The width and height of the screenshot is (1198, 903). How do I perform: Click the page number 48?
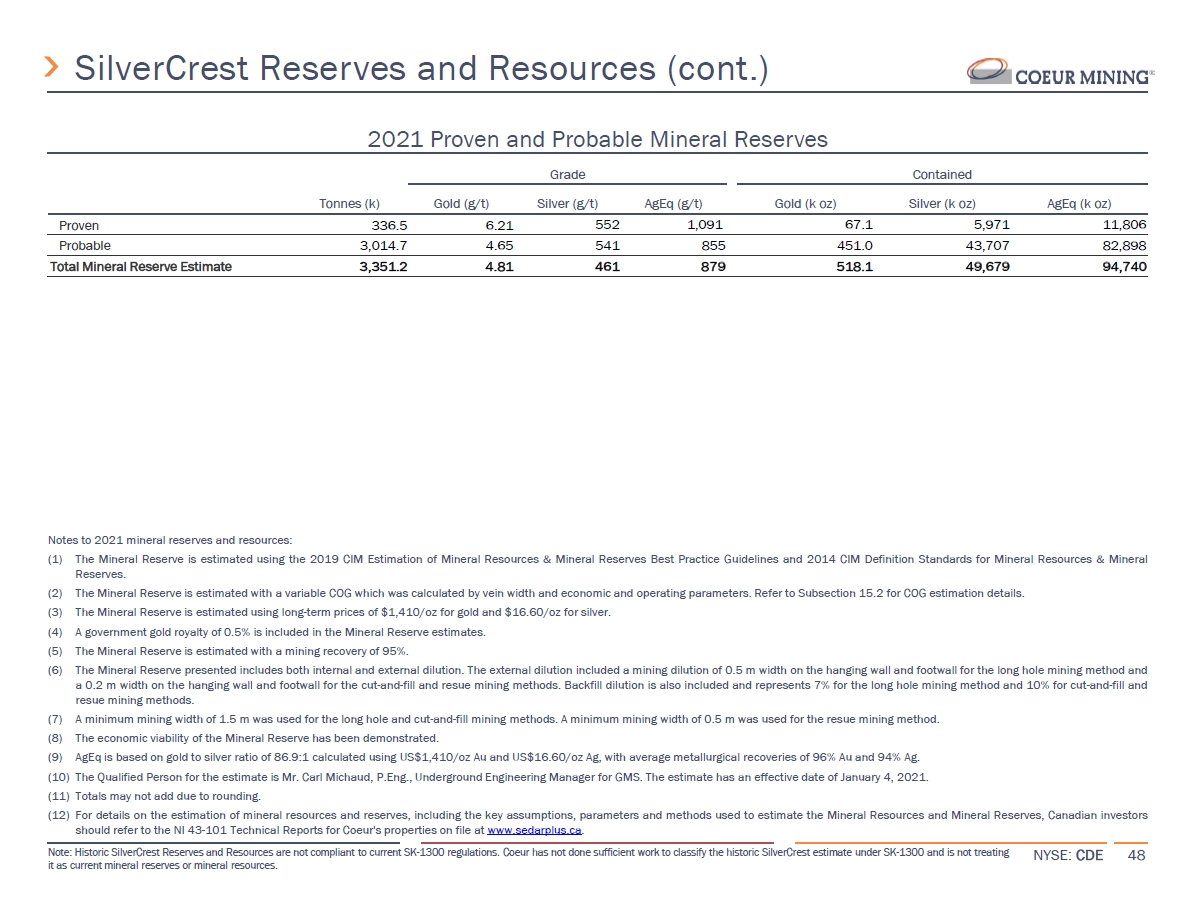[1136, 856]
